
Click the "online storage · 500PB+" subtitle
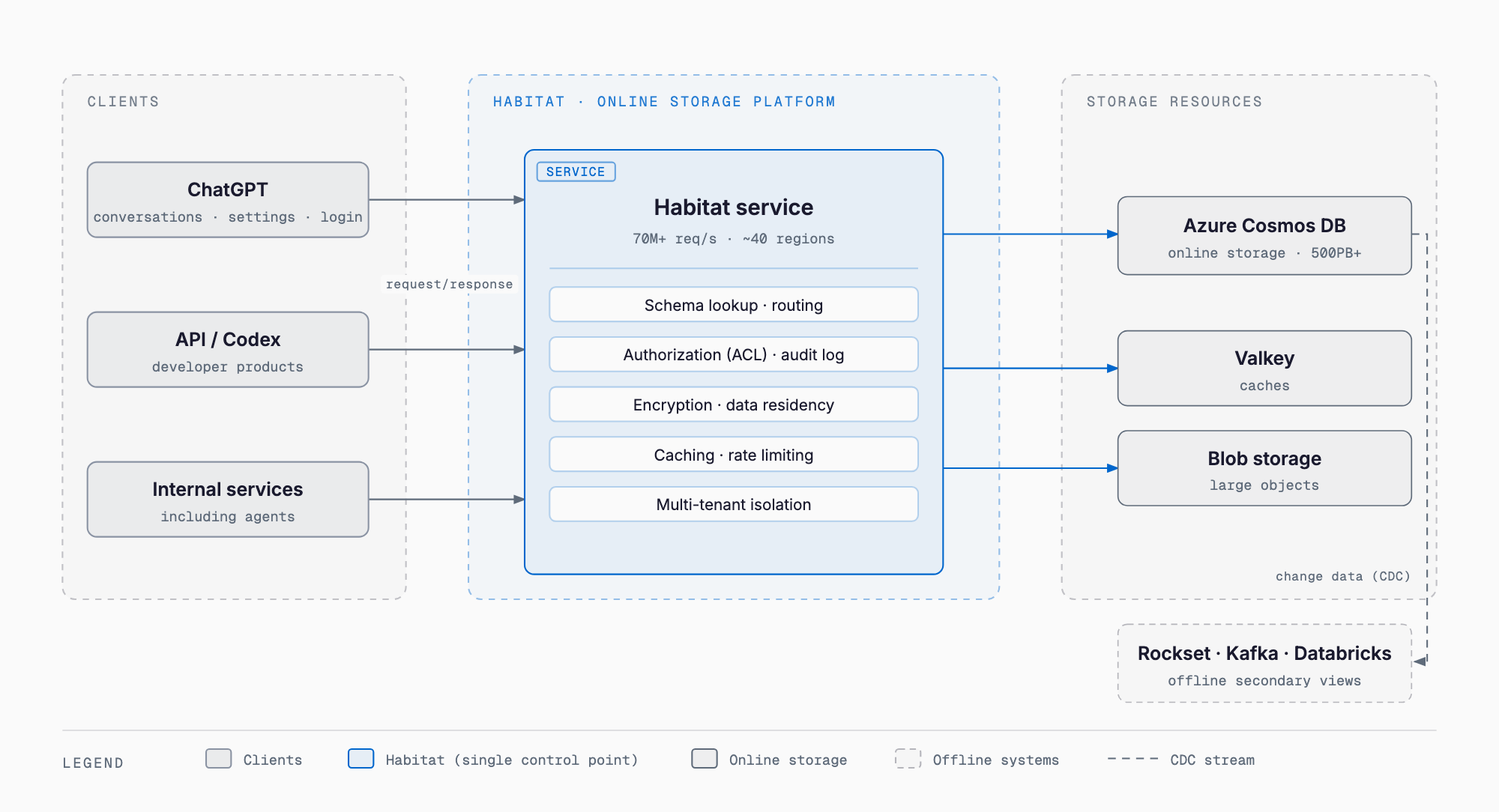click(1264, 253)
